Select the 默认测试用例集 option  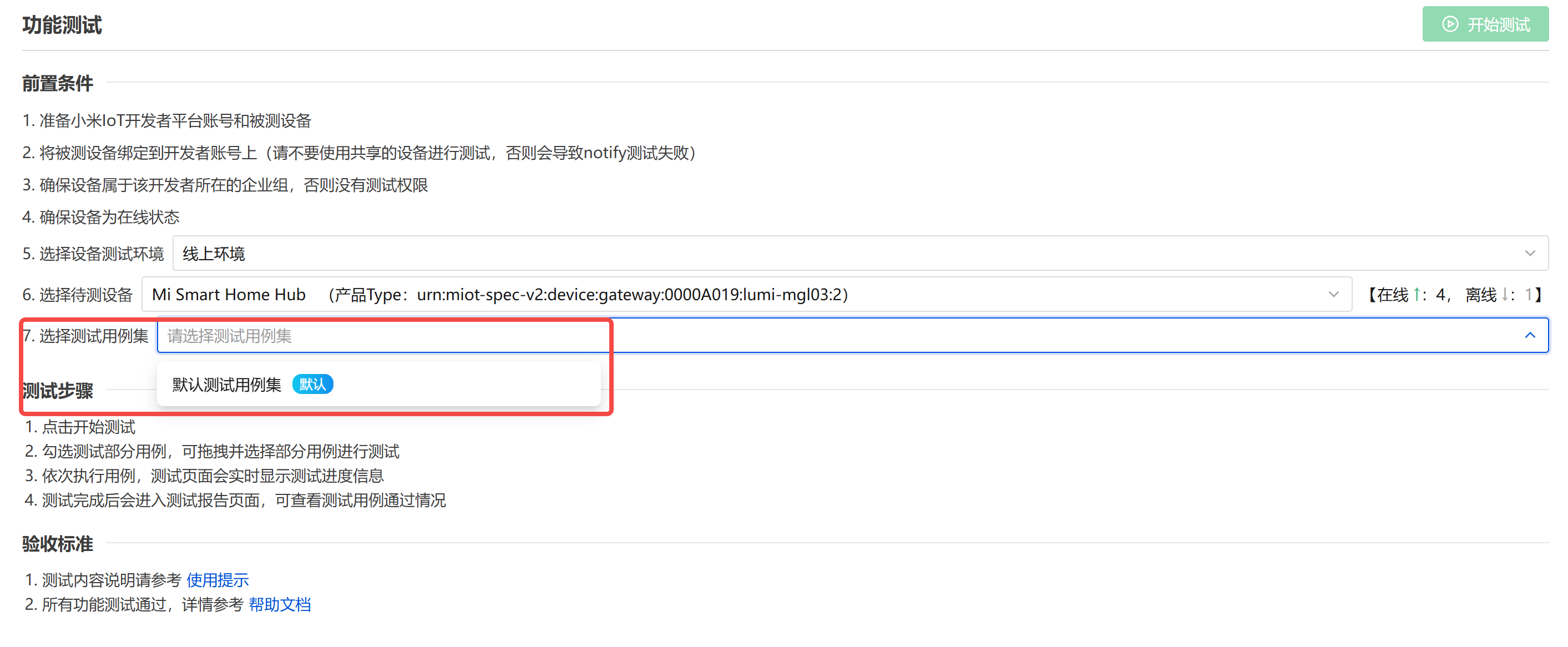pos(378,385)
